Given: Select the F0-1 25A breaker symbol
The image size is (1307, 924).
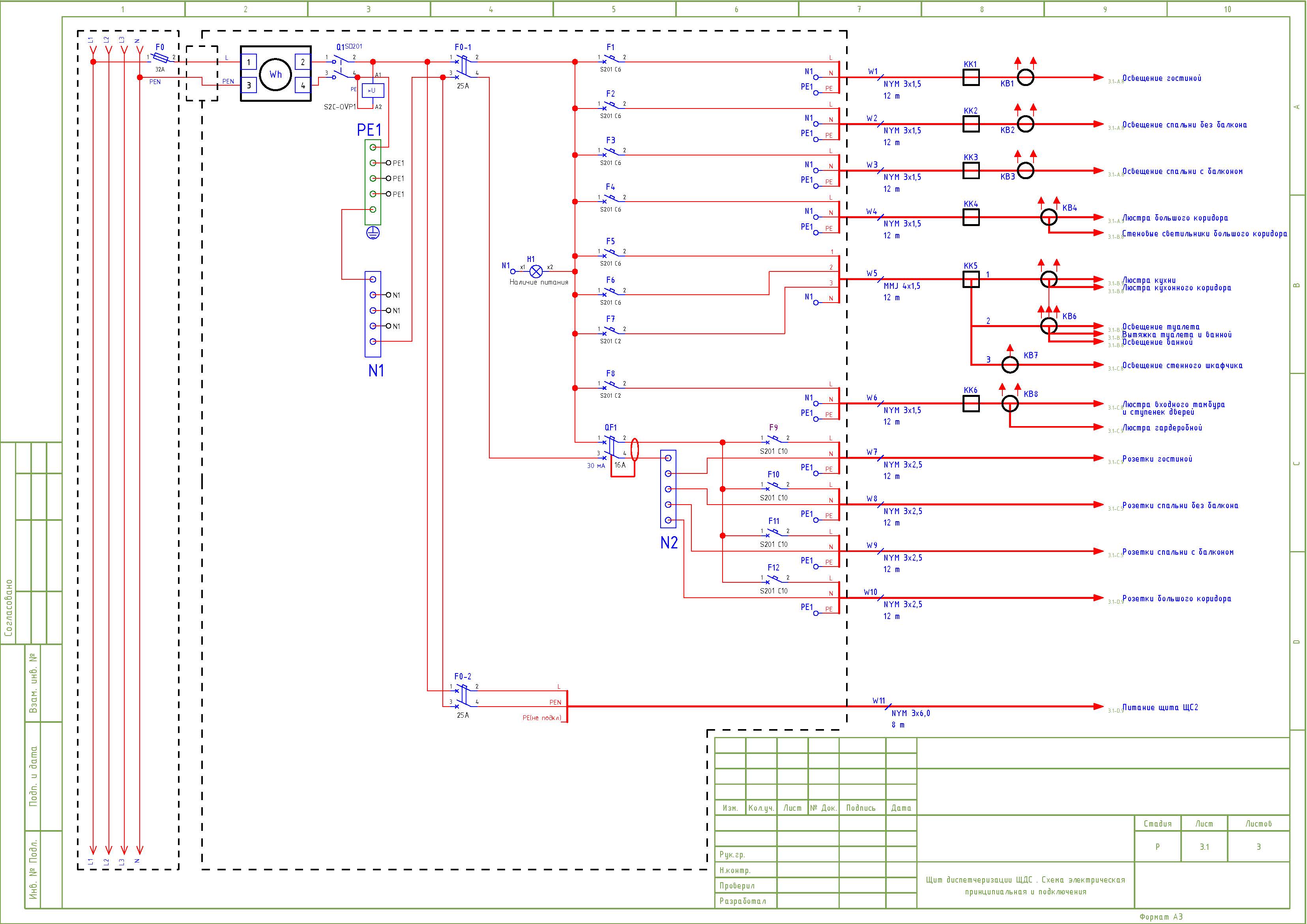Looking at the screenshot, I should click(463, 66).
